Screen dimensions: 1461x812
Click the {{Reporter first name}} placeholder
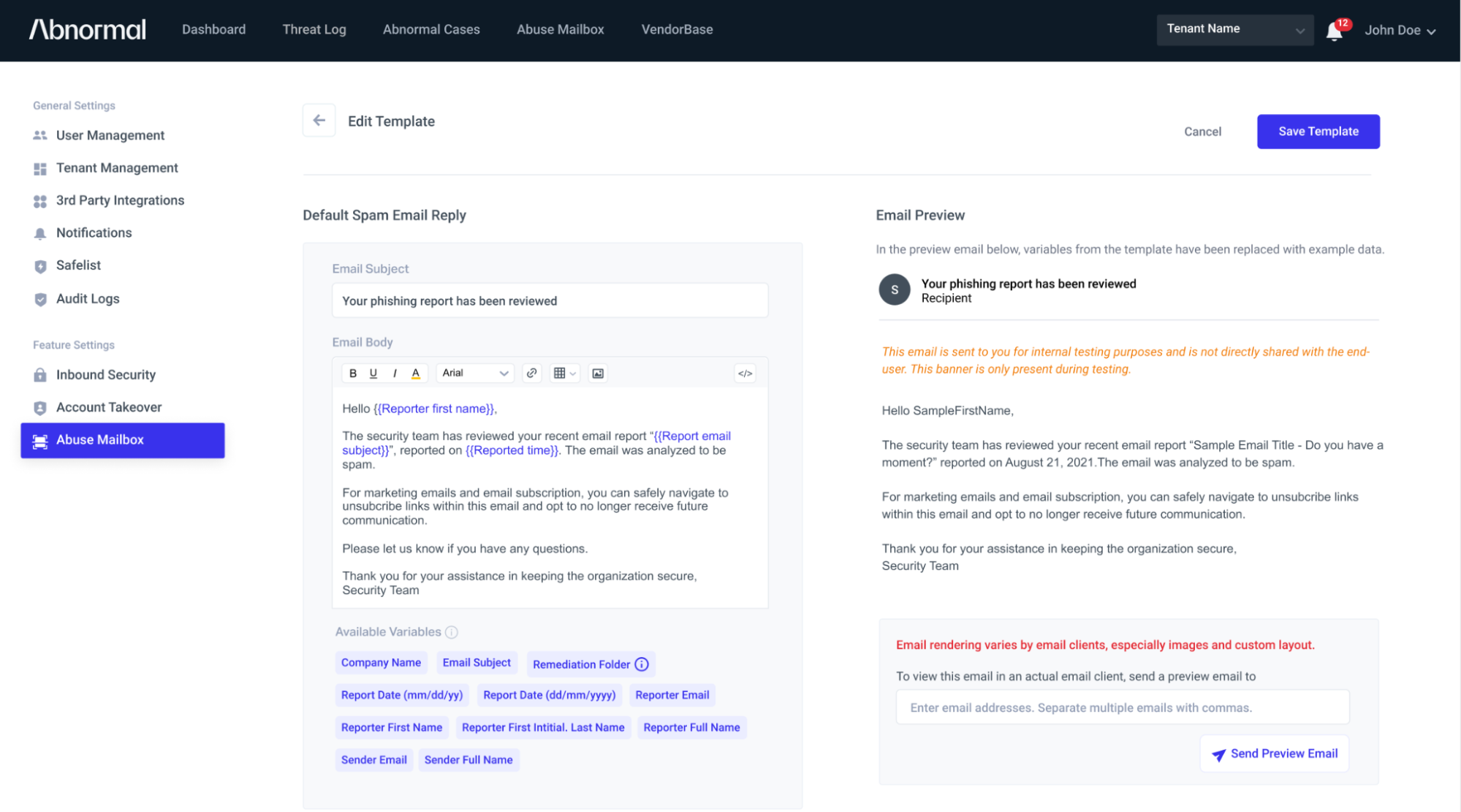(434, 409)
